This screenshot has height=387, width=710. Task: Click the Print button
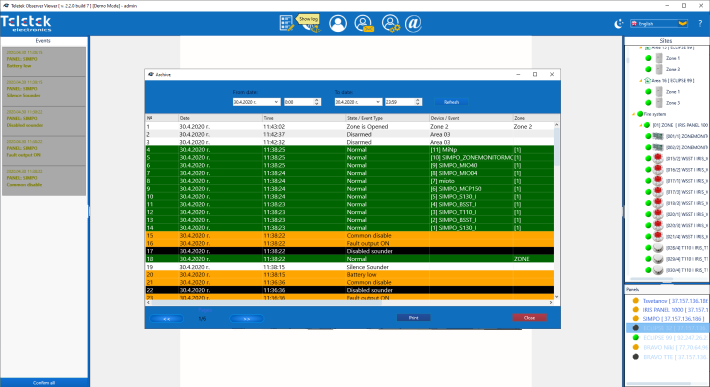pyautogui.click(x=413, y=318)
